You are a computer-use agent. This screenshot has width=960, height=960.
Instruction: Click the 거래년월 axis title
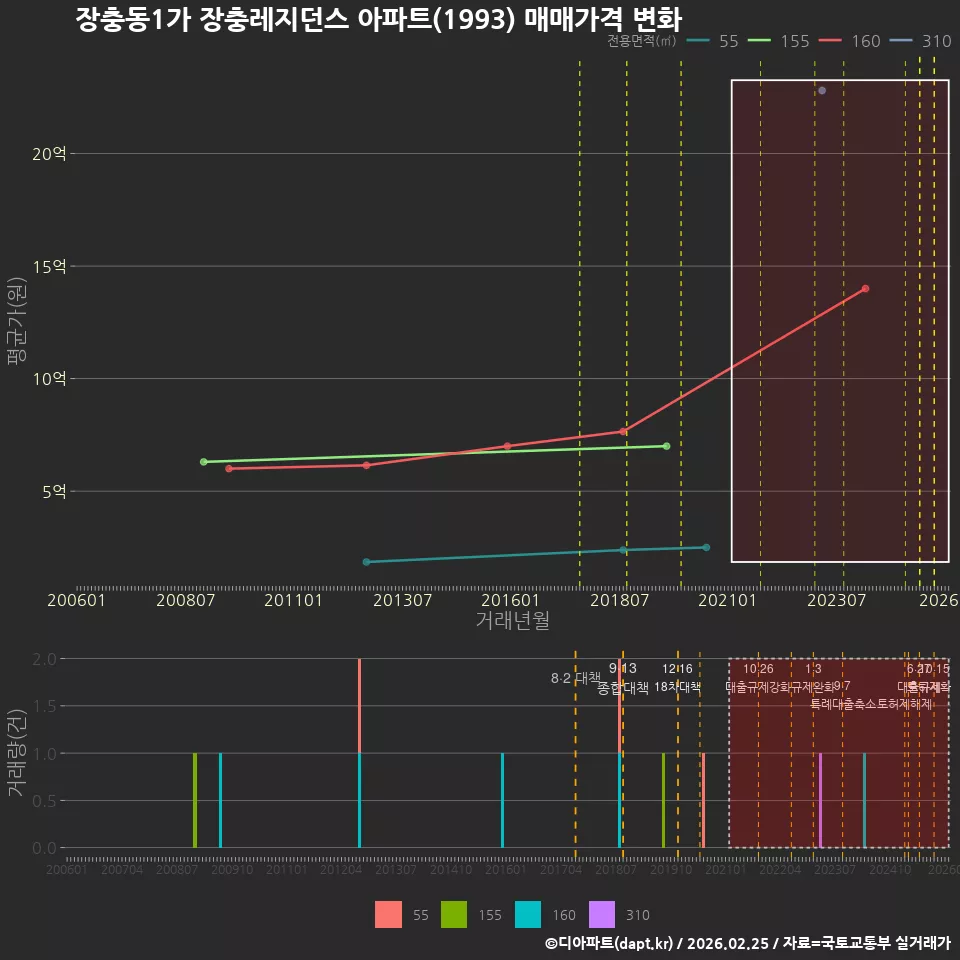[x=512, y=620]
